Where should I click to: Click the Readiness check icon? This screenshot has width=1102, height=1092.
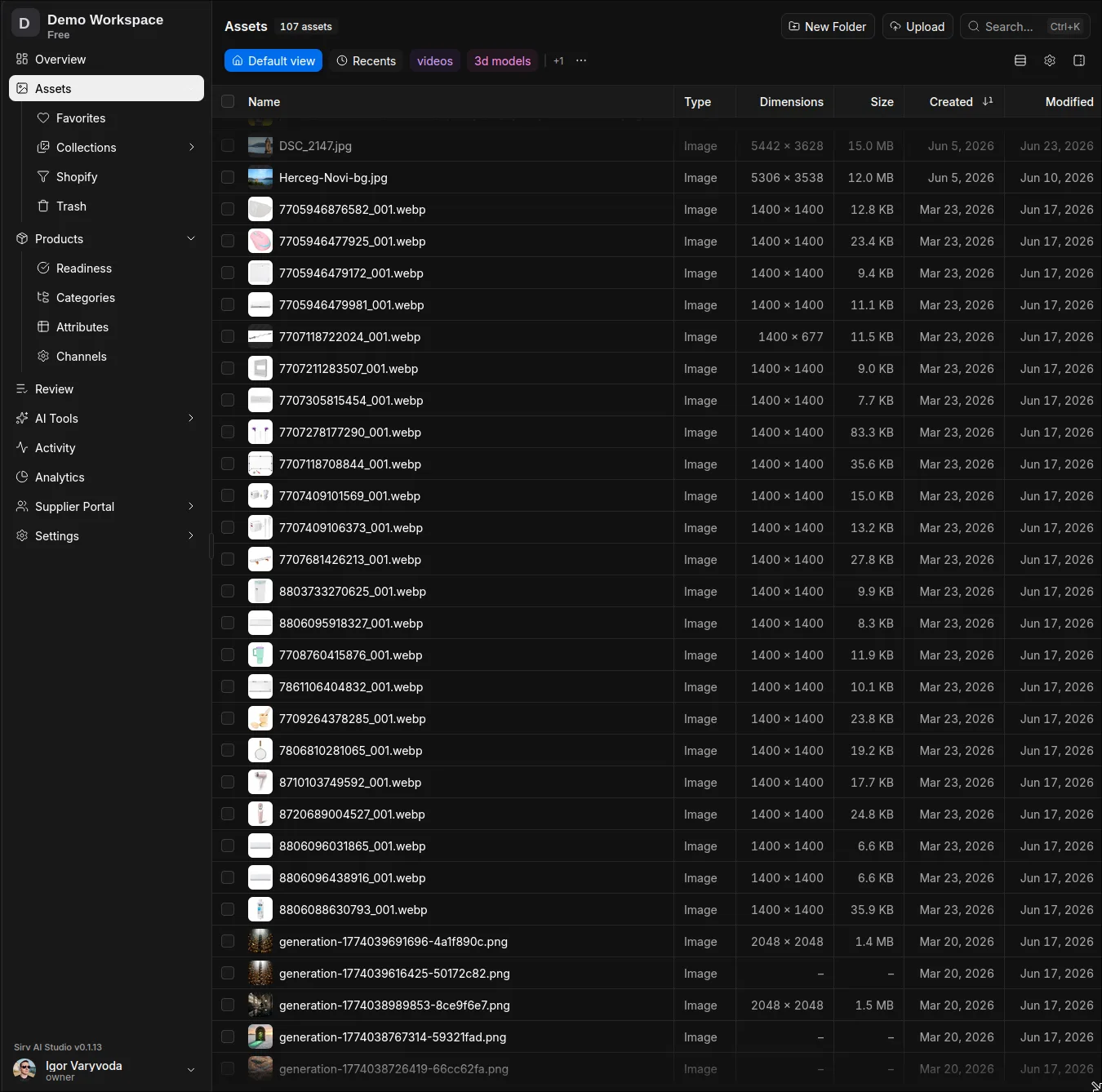coord(43,269)
